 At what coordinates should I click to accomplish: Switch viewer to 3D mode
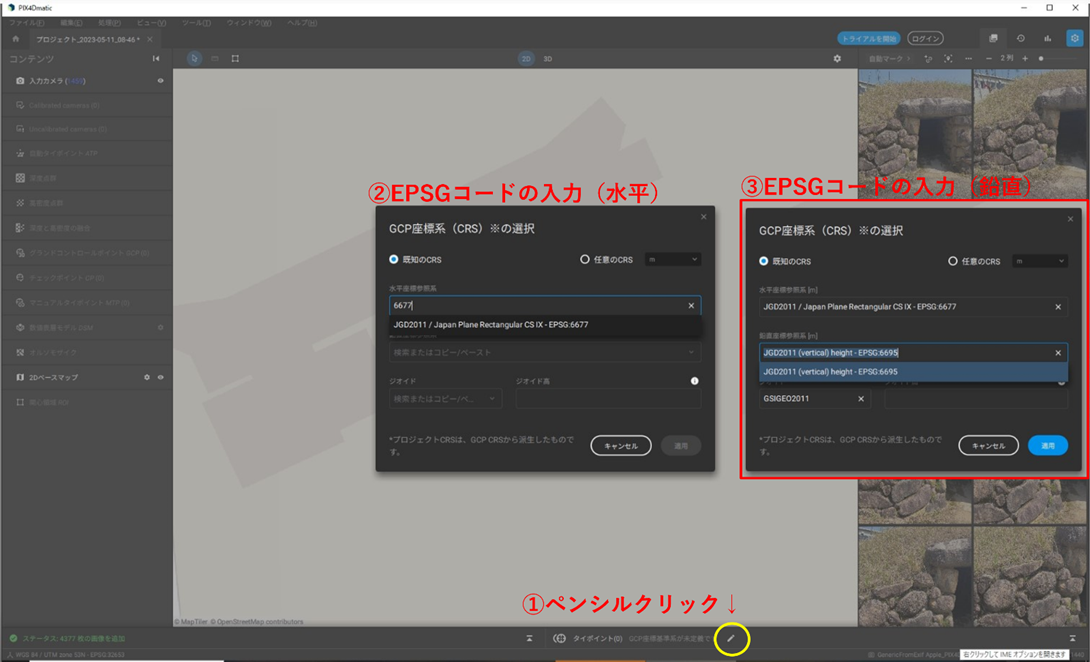(548, 58)
